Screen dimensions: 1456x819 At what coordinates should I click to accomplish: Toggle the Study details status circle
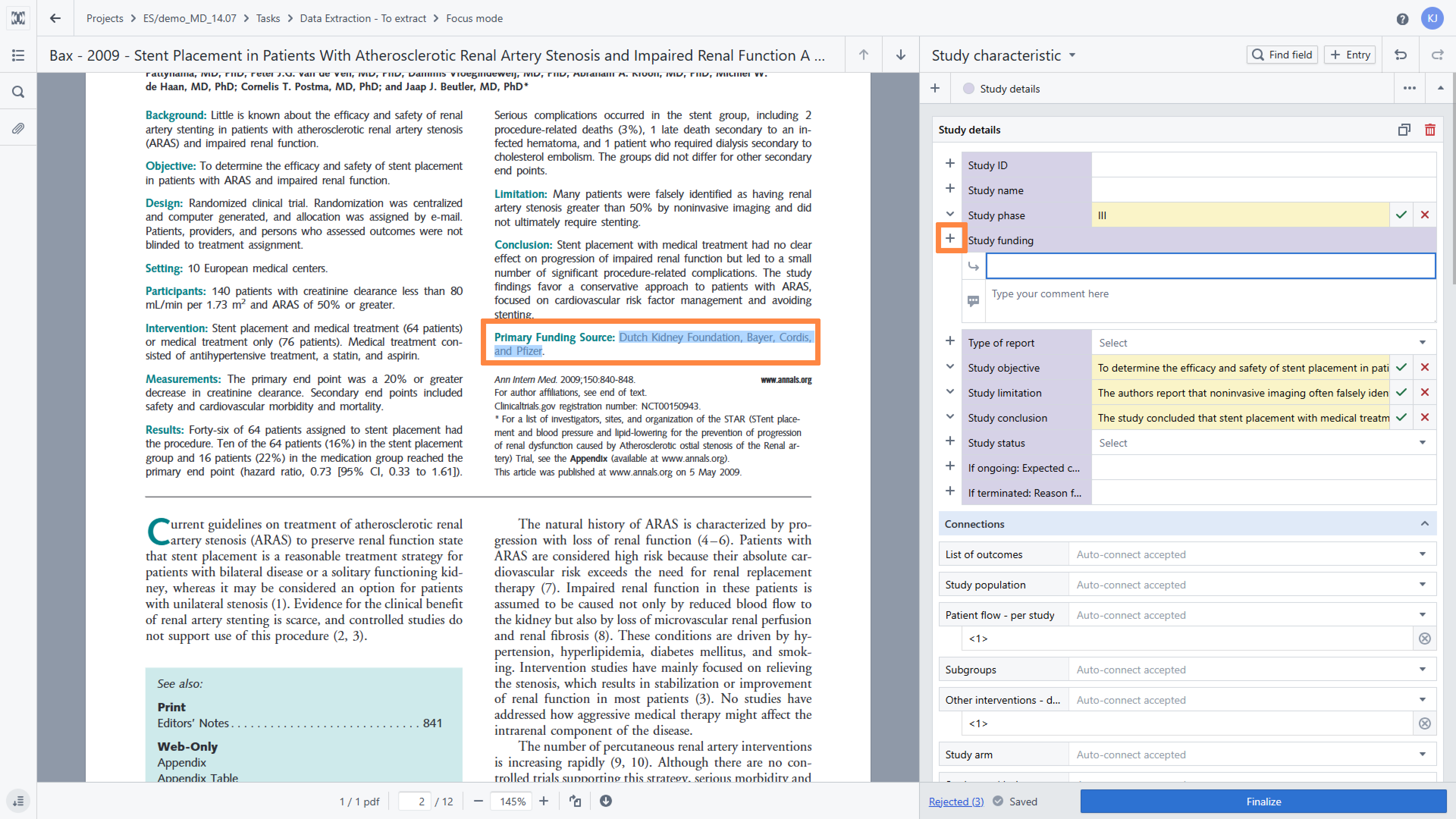pyautogui.click(x=969, y=88)
